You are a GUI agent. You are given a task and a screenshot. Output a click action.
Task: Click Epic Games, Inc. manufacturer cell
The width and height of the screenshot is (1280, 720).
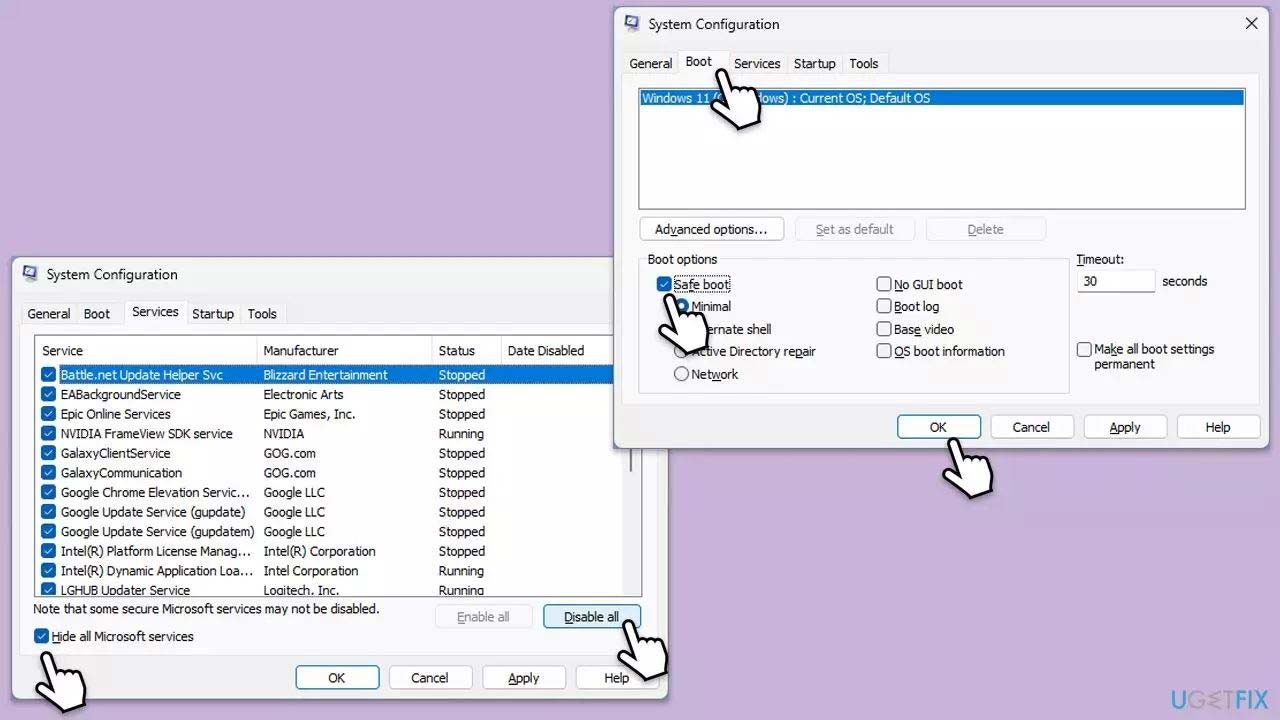point(309,414)
